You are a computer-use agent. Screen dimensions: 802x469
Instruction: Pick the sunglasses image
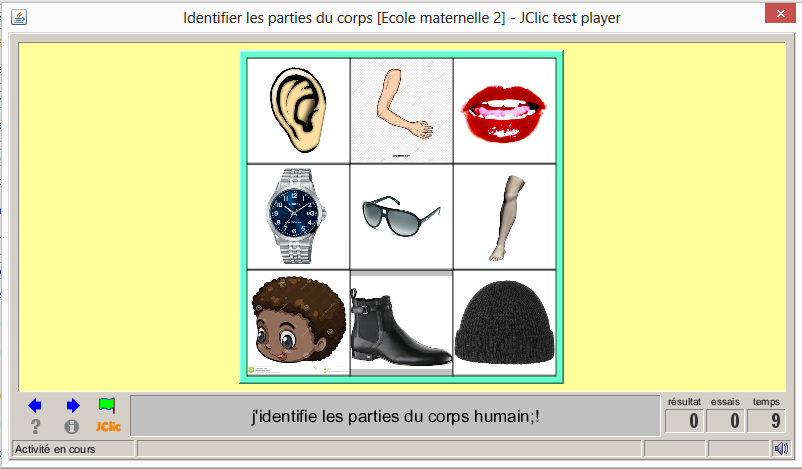point(402,217)
